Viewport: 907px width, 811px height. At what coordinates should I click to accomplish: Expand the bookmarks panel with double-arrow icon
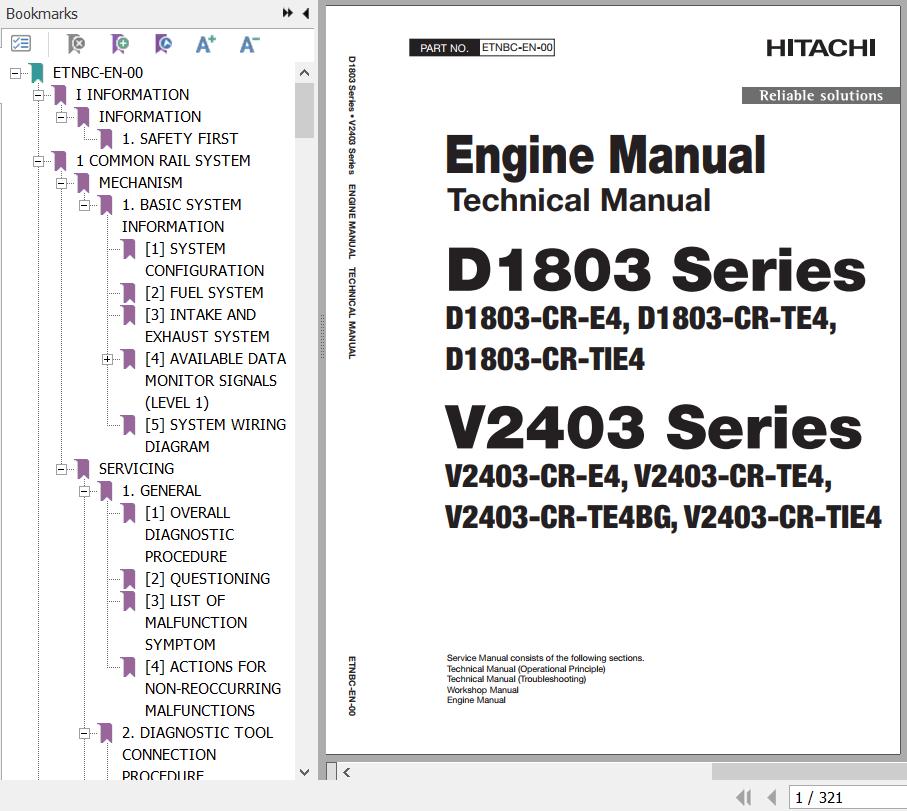pyautogui.click(x=287, y=13)
